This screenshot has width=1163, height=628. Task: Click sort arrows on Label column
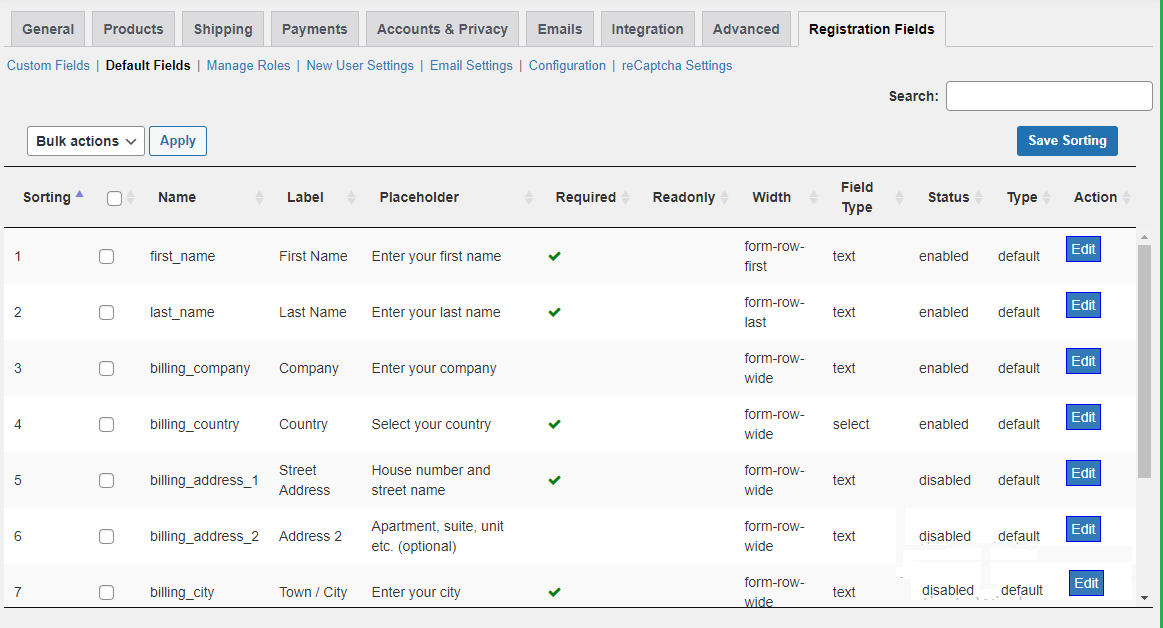[x=351, y=198]
